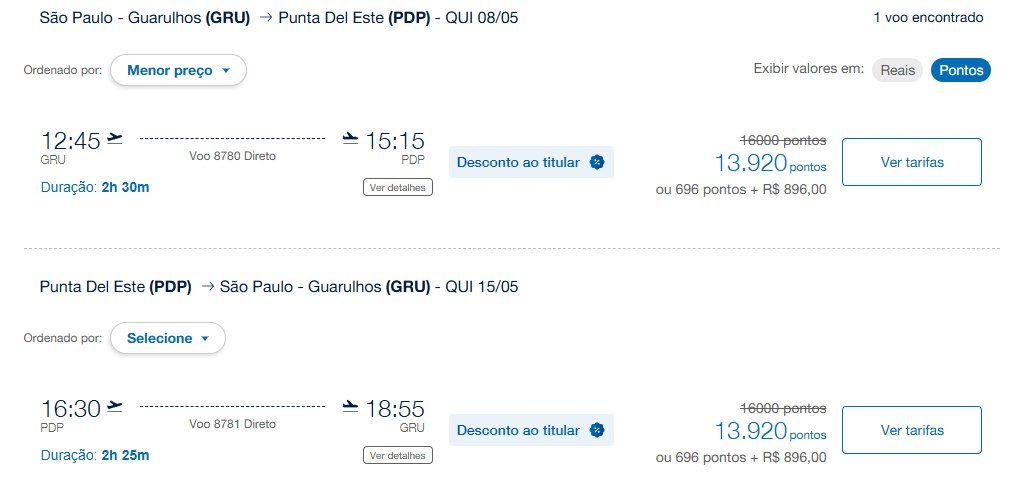Click discount badge icon on flight 8781
This screenshot has height=498, width=1021.
pyautogui.click(x=597, y=430)
